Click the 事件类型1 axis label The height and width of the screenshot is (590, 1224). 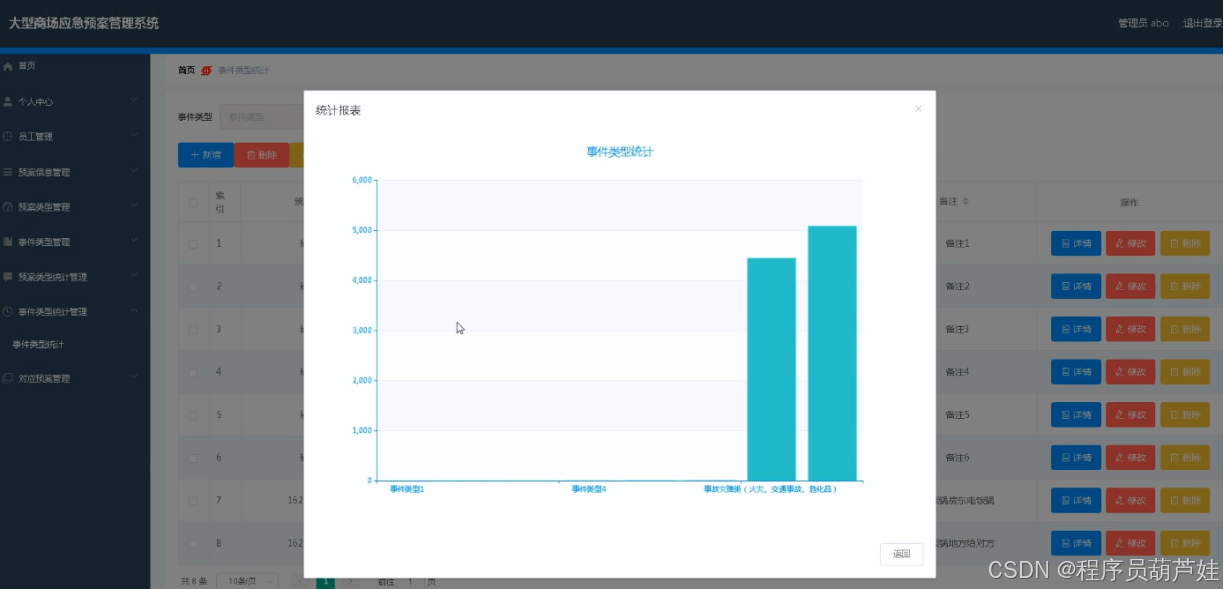click(x=407, y=489)
